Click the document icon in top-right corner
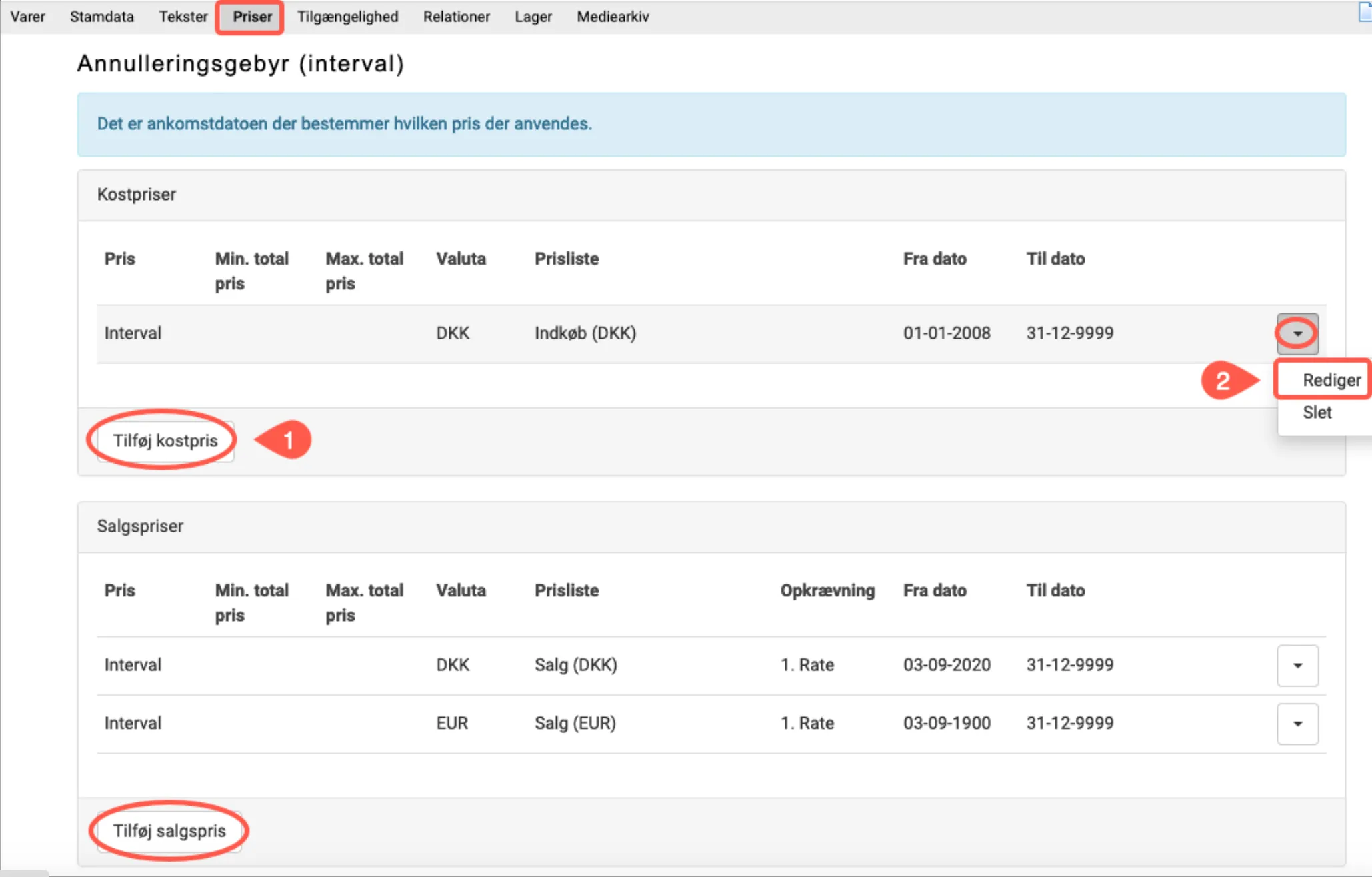This screenshot has width=1372, height=877. pos(1365,12)
